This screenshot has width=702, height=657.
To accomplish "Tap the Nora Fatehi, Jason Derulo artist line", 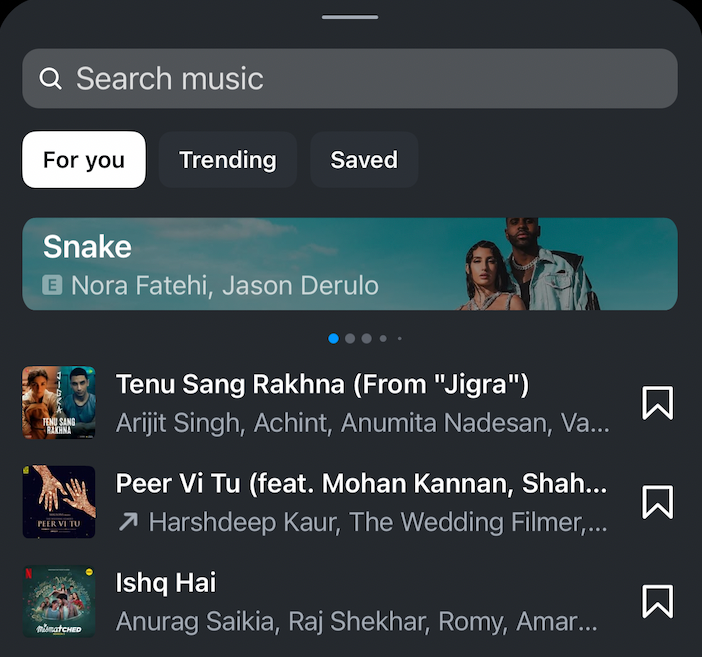I will coord(224,286).
